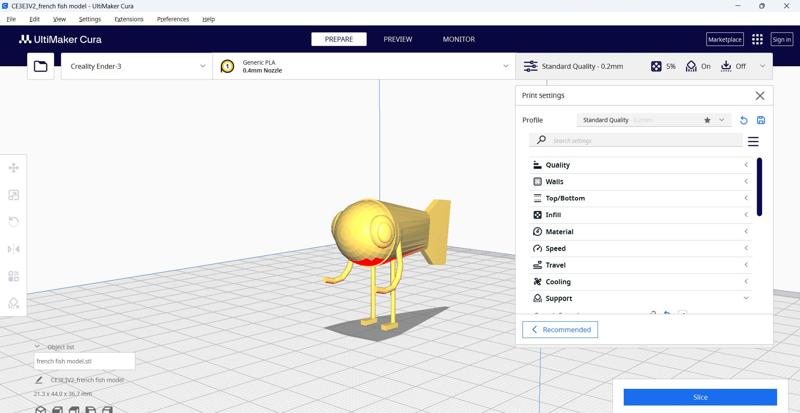800x413 pixels.
Task: Open the Standard Quality profile dropdown
Action: [654, 120]
